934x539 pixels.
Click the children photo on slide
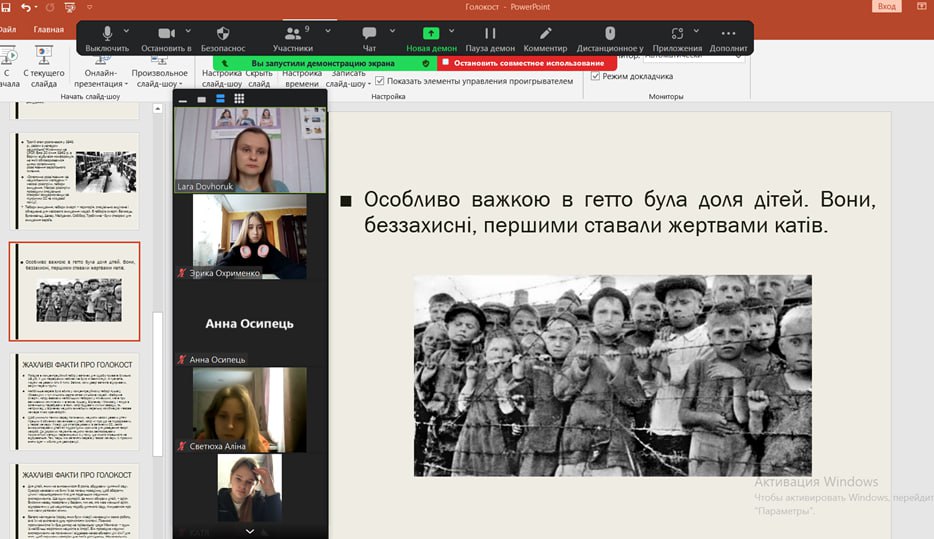click(x=612, y=375)
